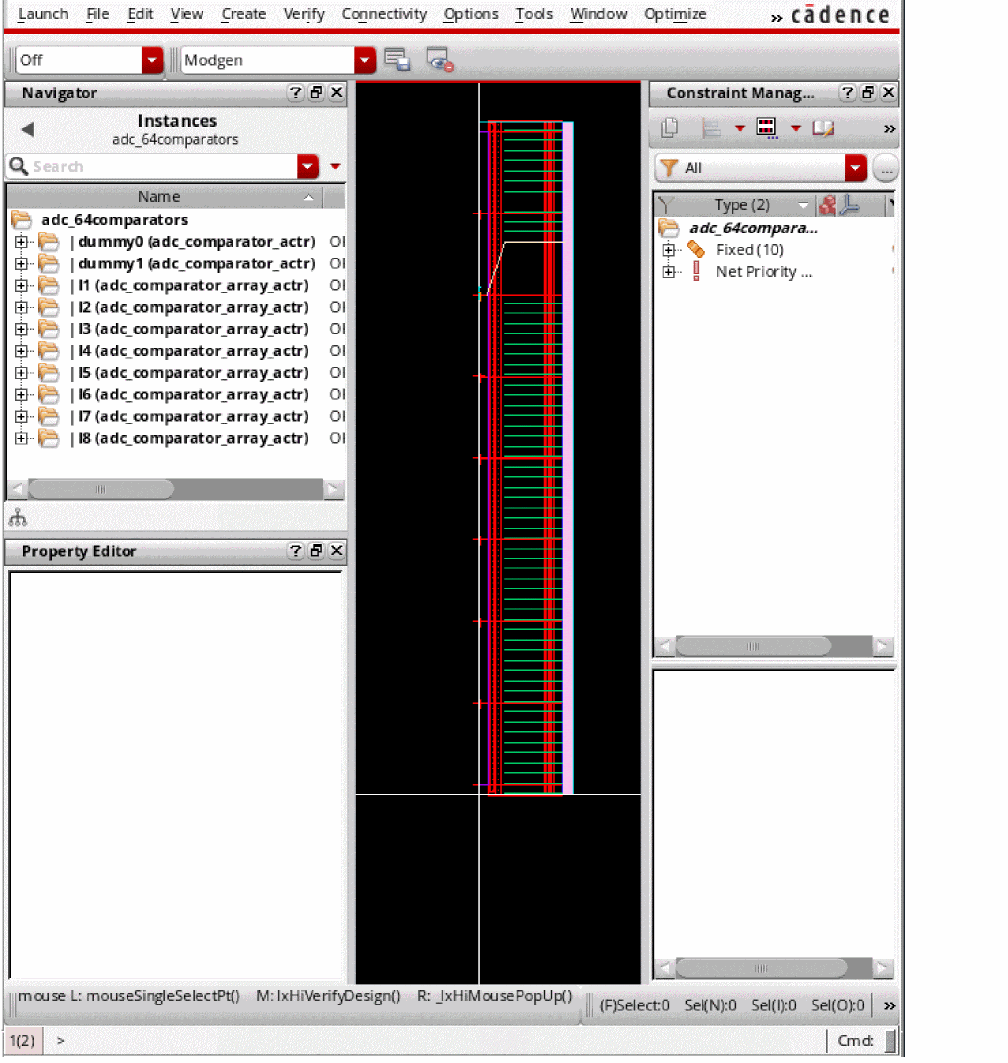
Task: Click the Navigator back arrow icon
Action: [28, 130]
